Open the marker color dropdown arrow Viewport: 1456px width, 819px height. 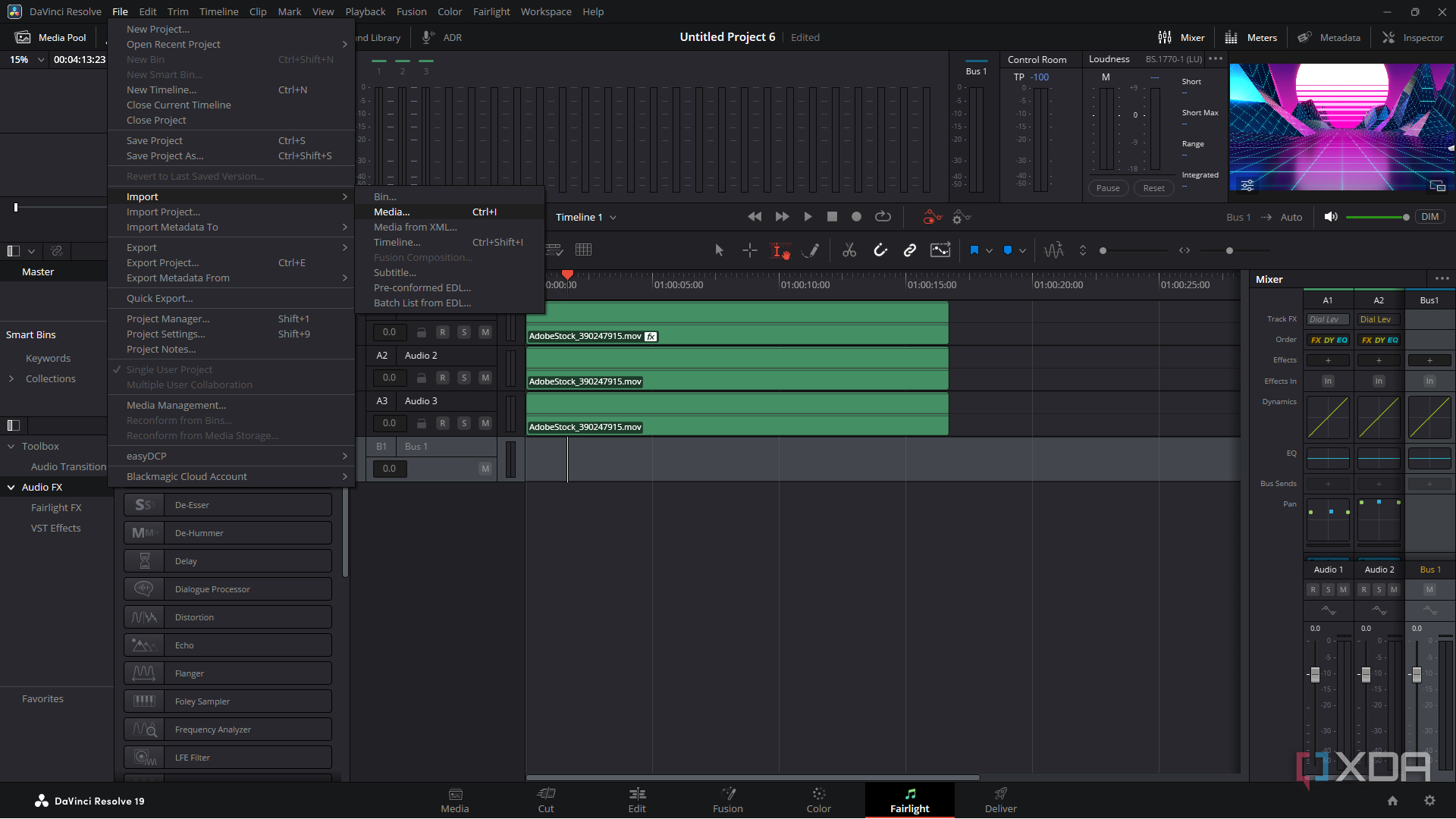coord(1022,250)
